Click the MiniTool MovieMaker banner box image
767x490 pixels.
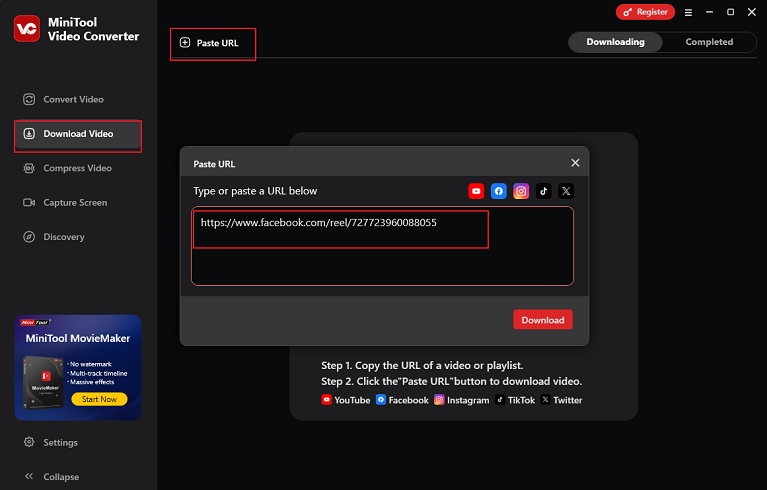[43, 383]
